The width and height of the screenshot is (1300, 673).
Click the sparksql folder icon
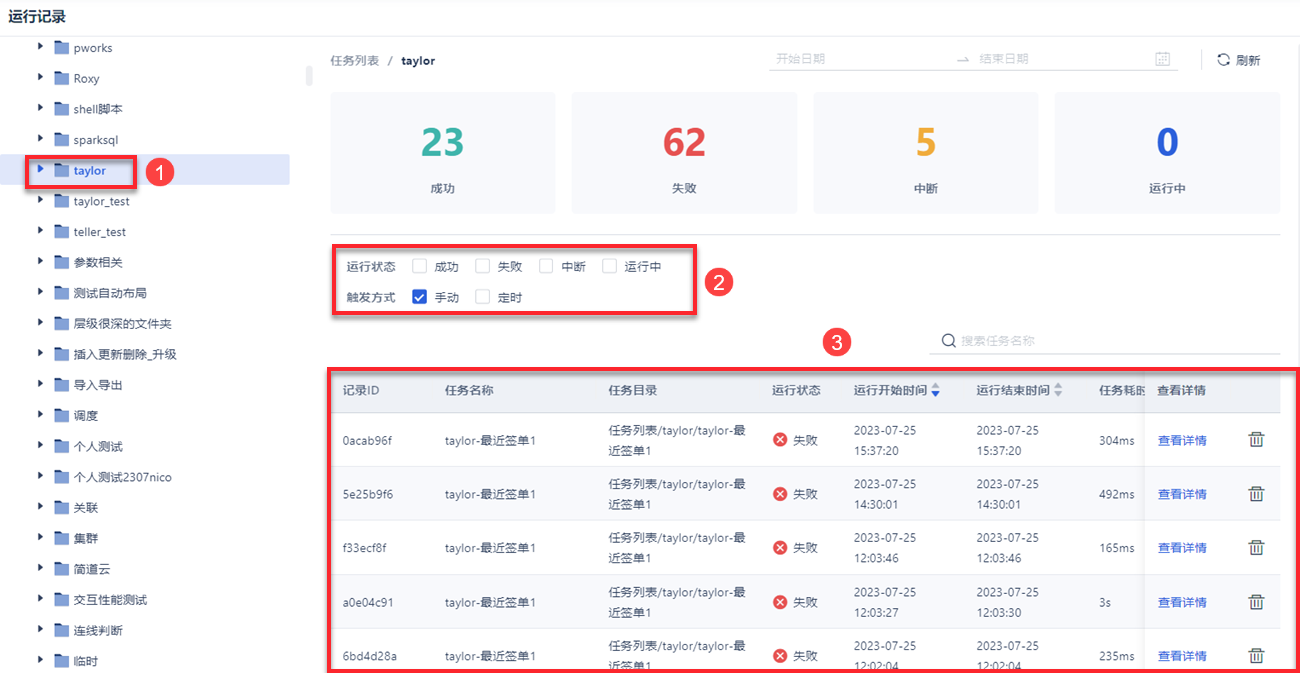coord(61,140)
